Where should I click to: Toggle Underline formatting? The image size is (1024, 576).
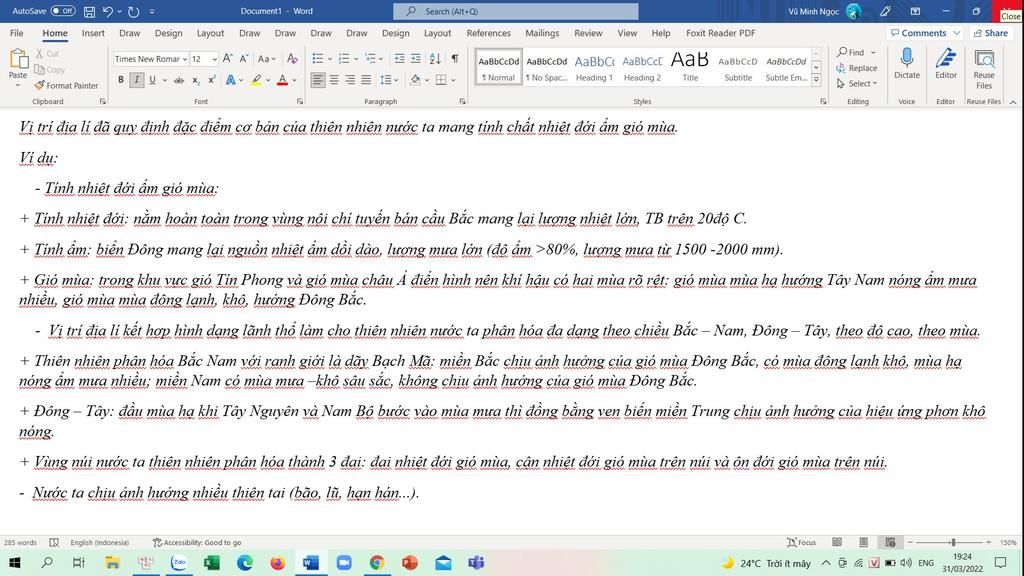tap(152, 80)
